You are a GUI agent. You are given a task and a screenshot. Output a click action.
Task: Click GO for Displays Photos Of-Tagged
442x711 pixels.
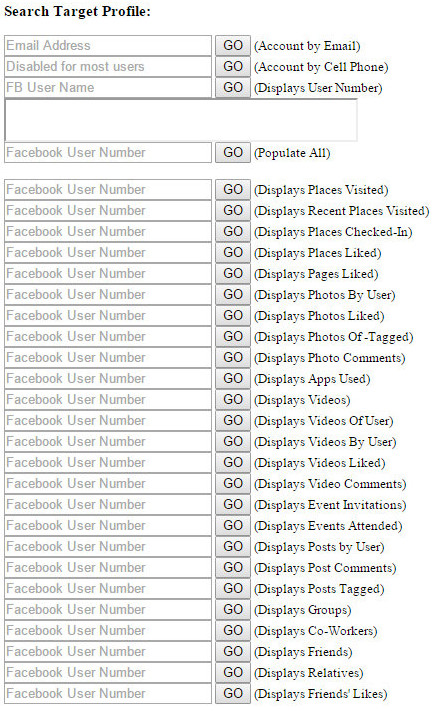pos(233,336)
